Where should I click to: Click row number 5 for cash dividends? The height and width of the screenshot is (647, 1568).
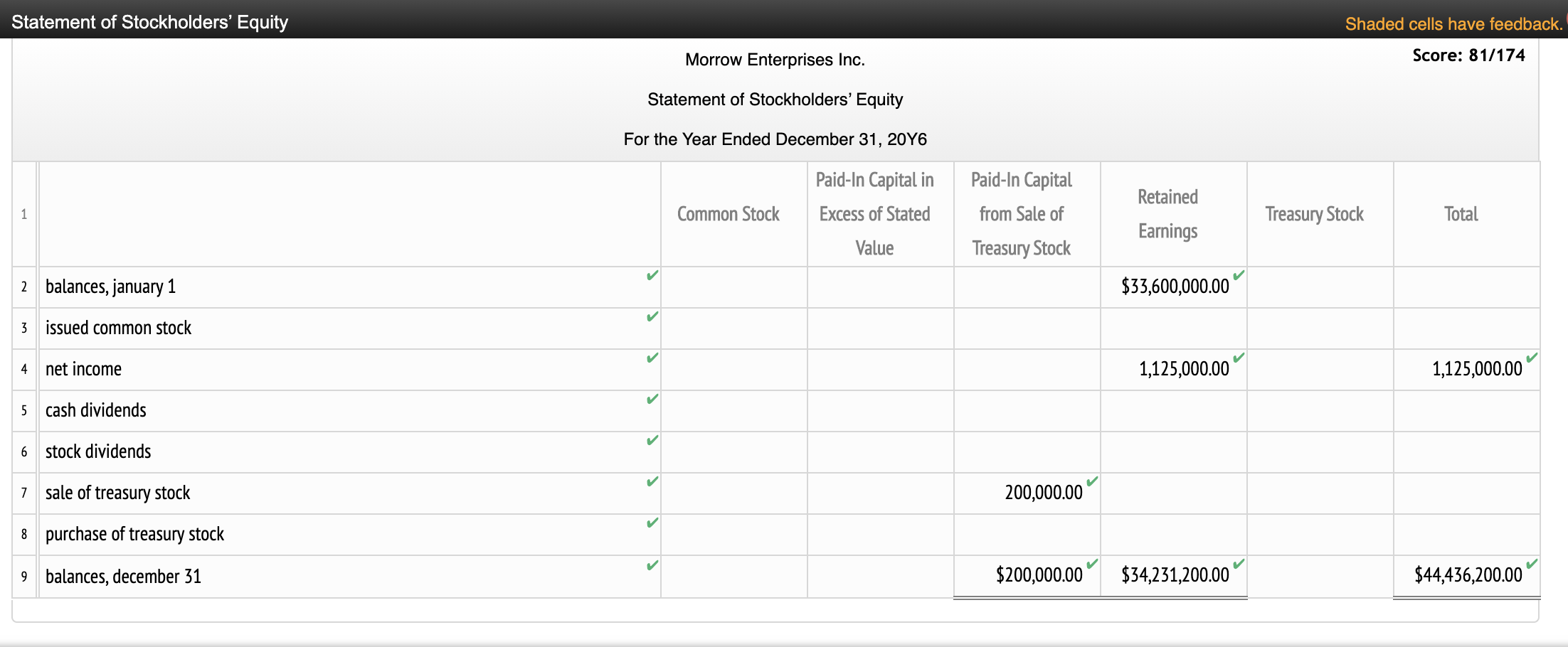coord(24,411)
